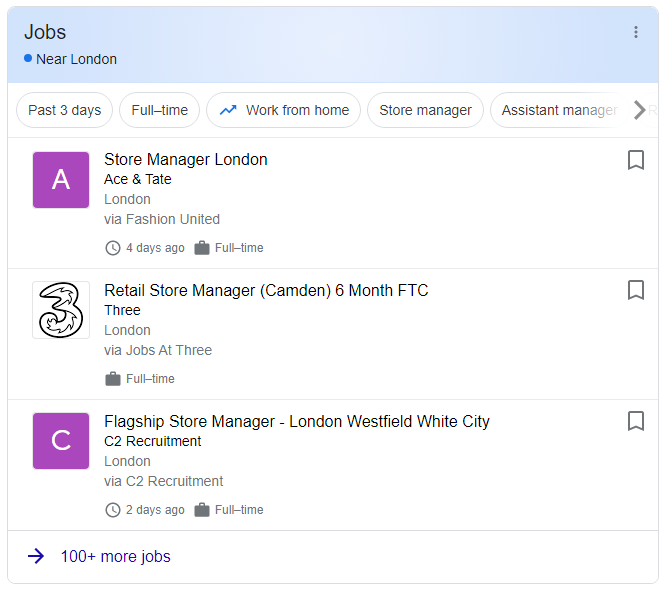
Task: Click the Three company name
Action: click(x=122, y=310)
